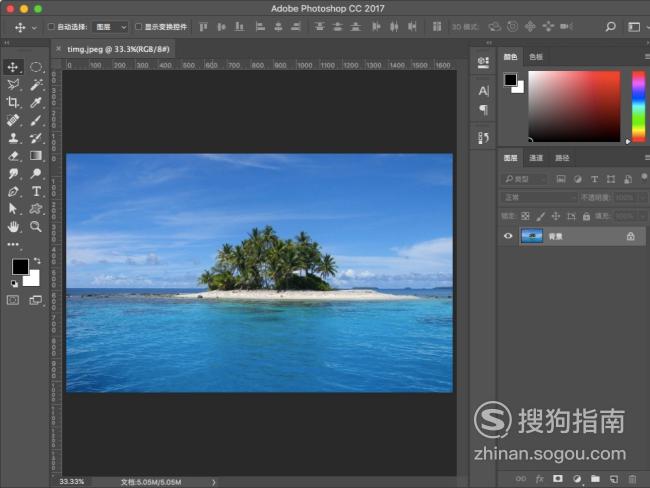Select the timg.jpeg document tab
650x488 pixels.
[x=119, y=49]
